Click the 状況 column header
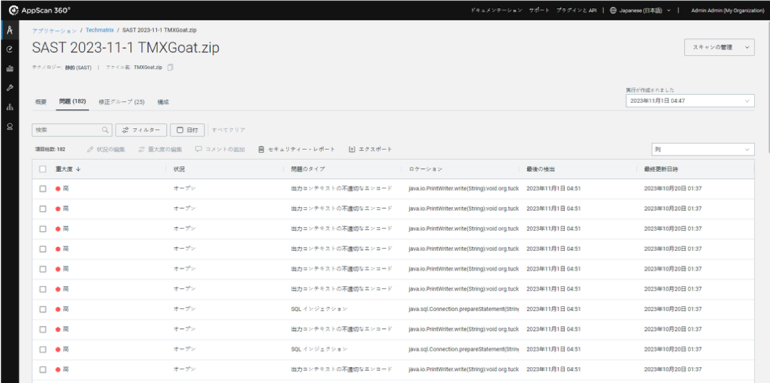The width and height of the screenshot is (770, 385). (179, 169)
